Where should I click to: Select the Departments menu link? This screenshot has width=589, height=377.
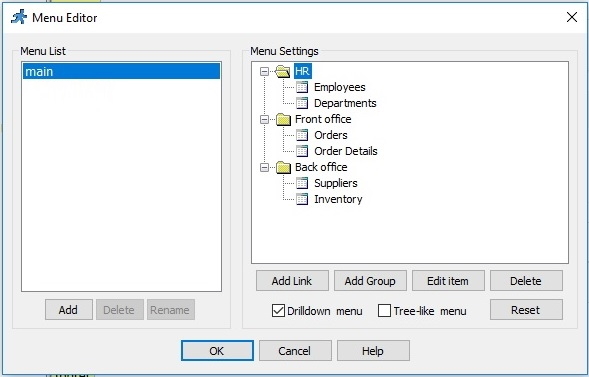[x=345, y=103]
